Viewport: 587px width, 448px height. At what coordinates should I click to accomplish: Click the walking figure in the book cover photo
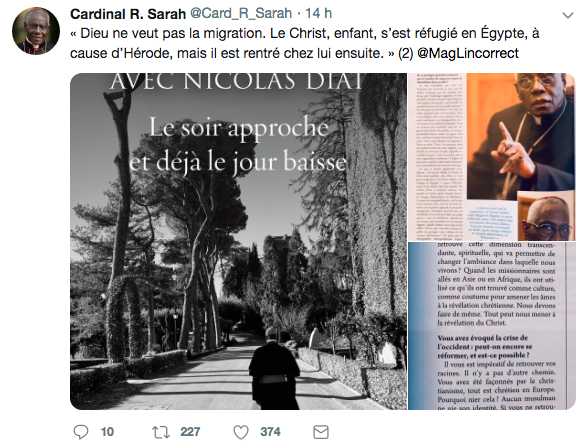(x=274, y=369)
